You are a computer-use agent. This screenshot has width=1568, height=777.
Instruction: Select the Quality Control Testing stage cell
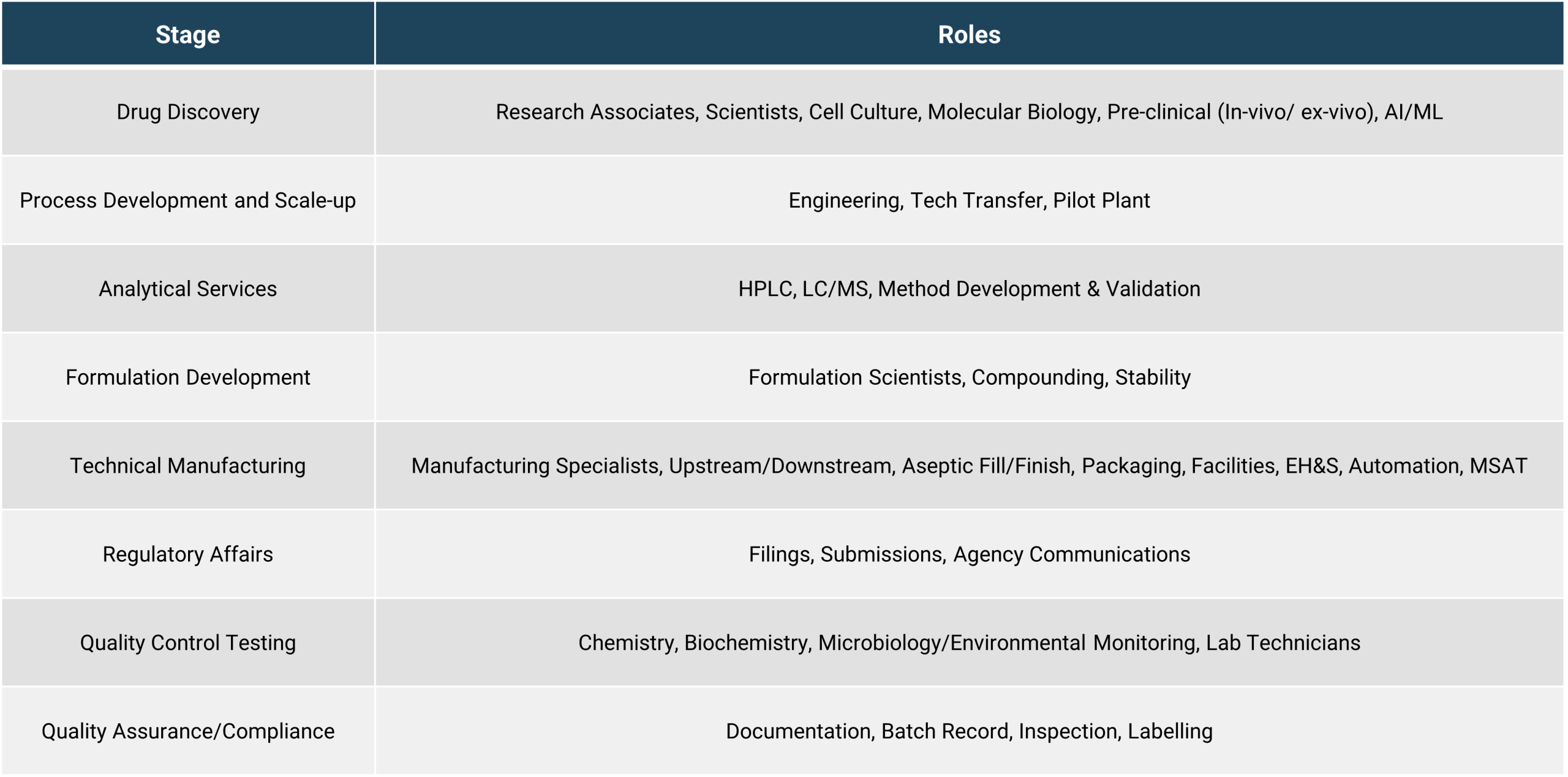(187, 642)
